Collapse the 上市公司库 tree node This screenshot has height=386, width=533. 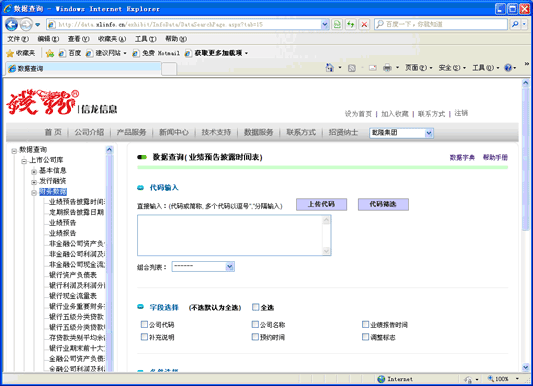(24, 161)
